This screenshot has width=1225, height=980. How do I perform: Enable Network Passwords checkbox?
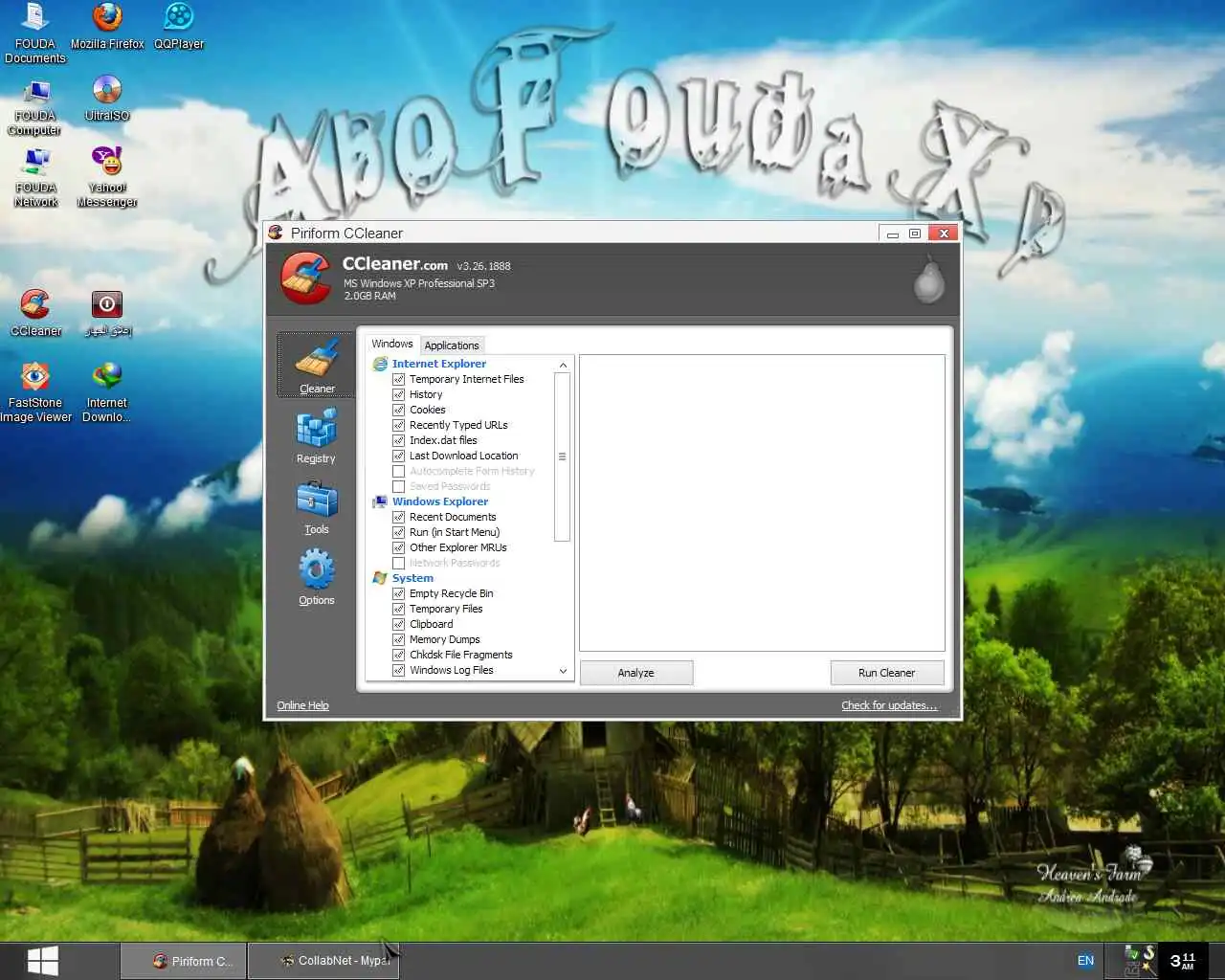pos(398,563)
